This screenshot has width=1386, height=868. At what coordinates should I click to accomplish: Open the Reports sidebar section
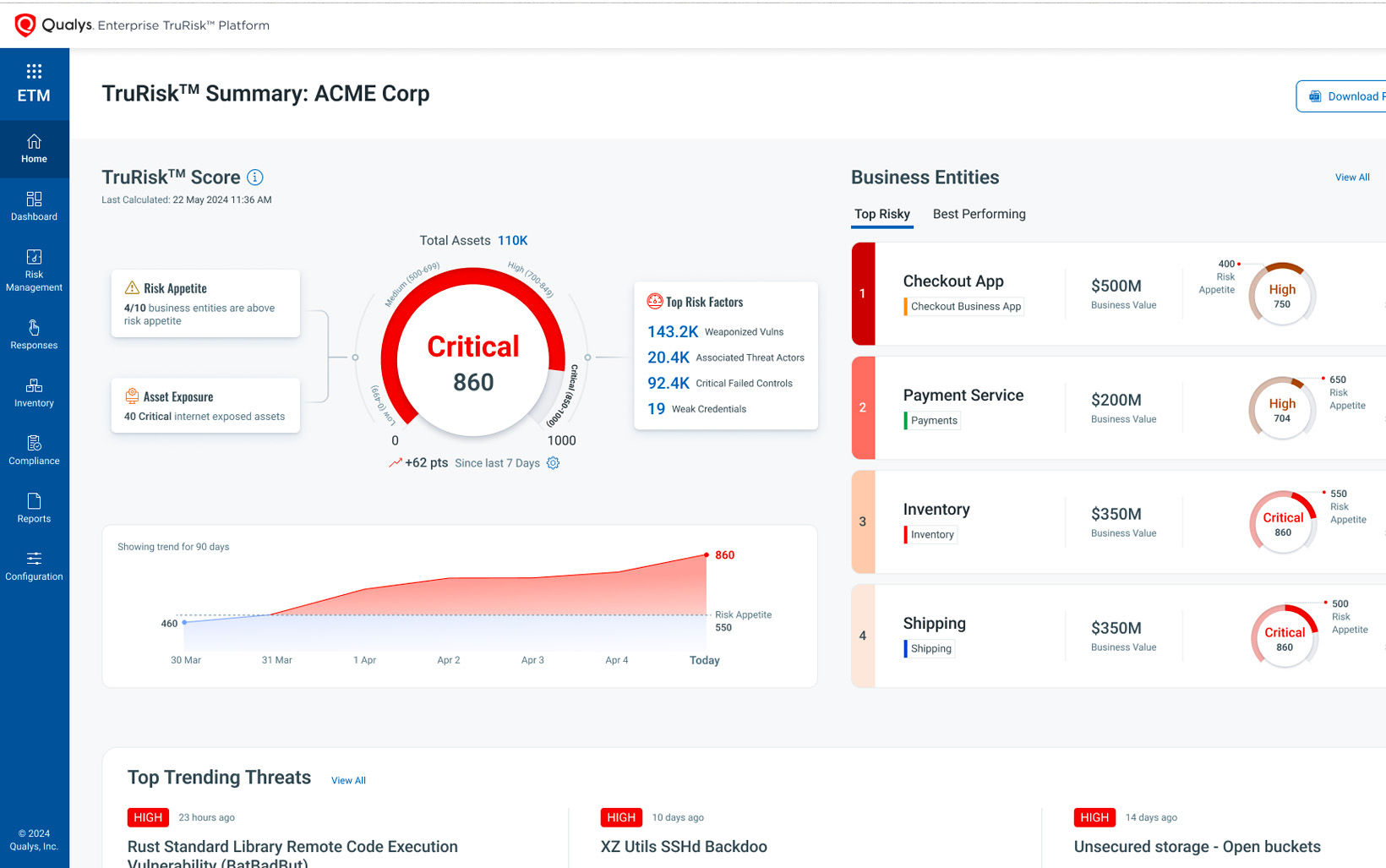click(34, 508)
